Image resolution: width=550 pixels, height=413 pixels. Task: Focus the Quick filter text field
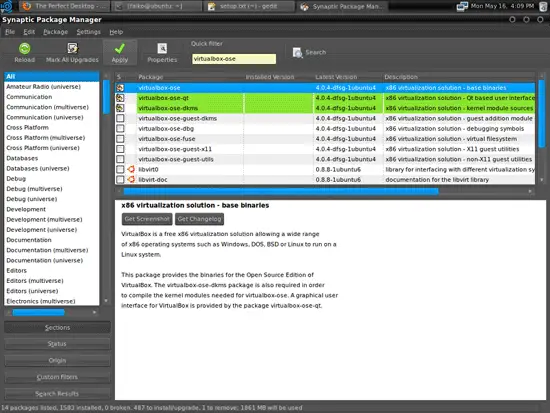[234, 59]
